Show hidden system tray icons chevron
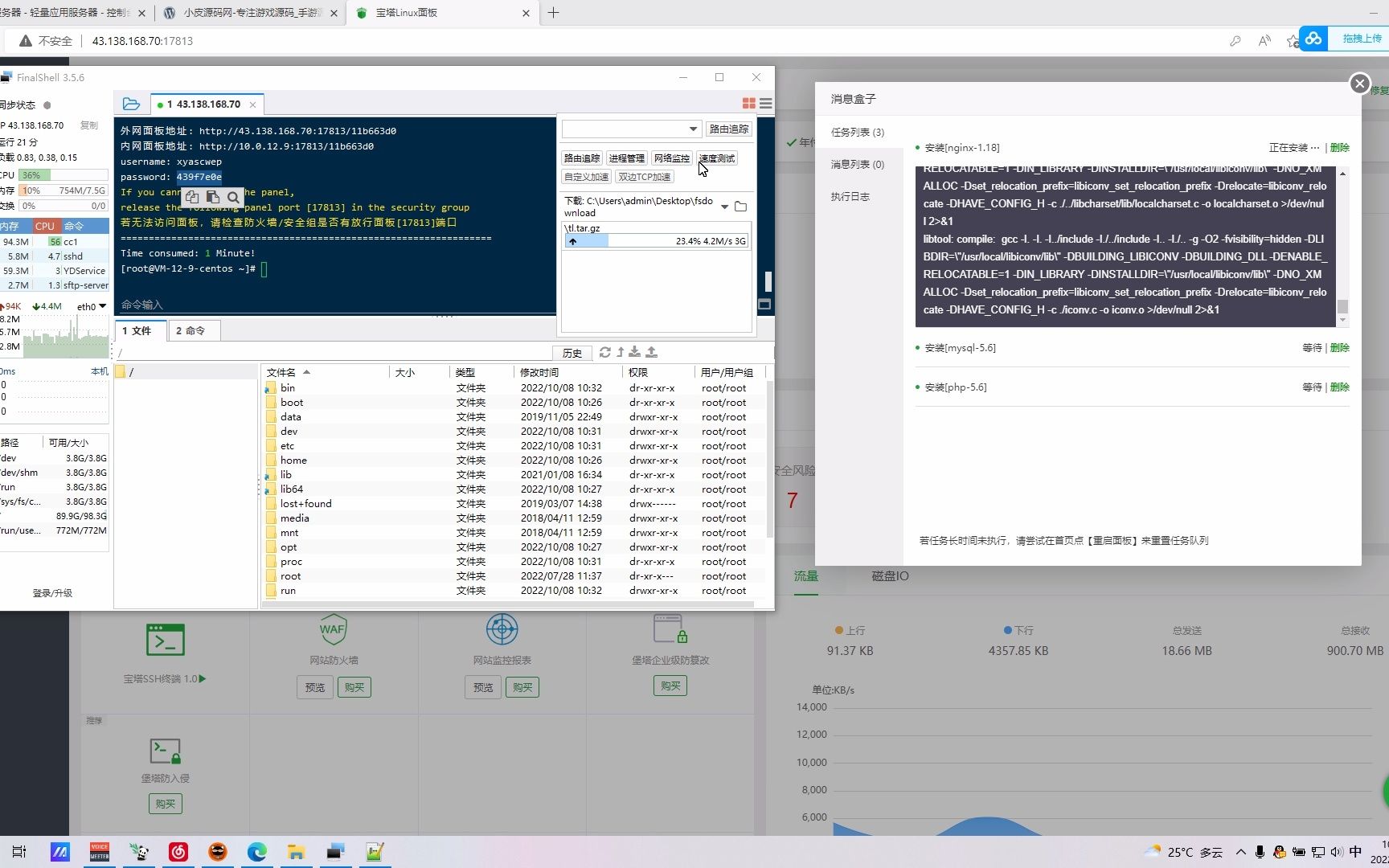Viewport: 1389px width, 868px height. pos(1241,852)
